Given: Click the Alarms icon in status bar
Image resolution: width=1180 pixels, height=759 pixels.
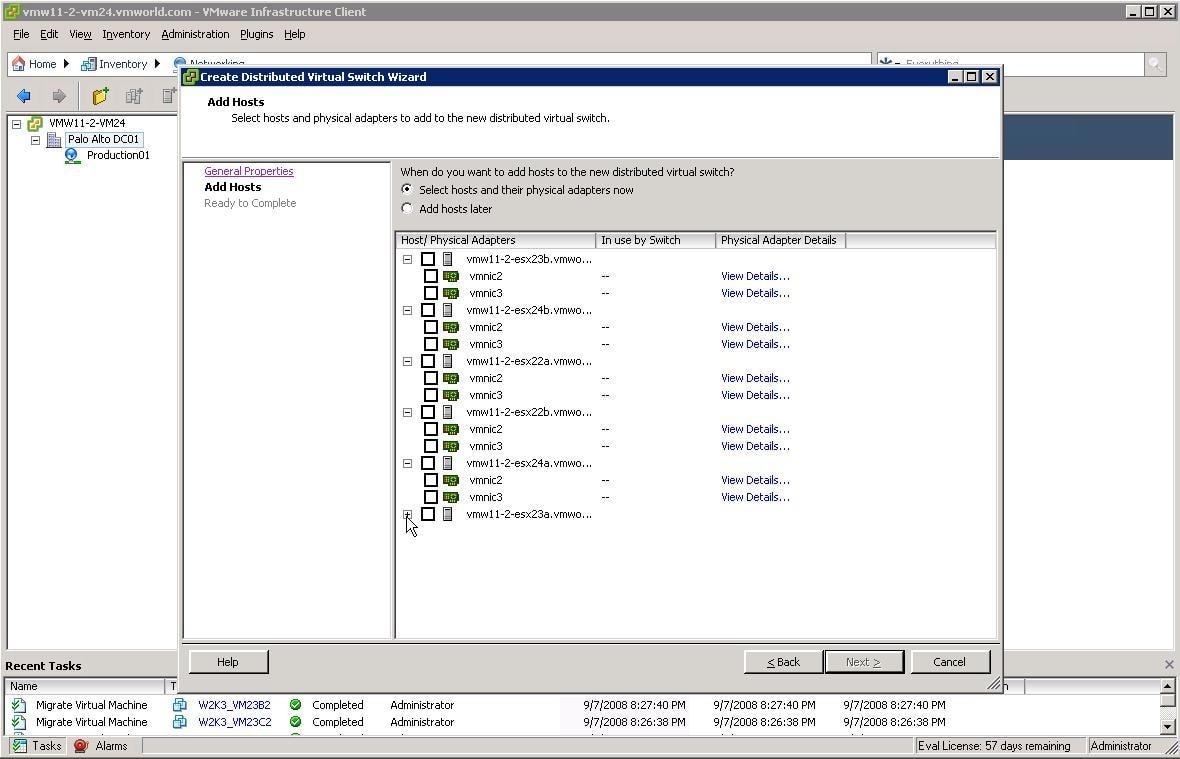Looking at the screenshot, I should 81,746.
